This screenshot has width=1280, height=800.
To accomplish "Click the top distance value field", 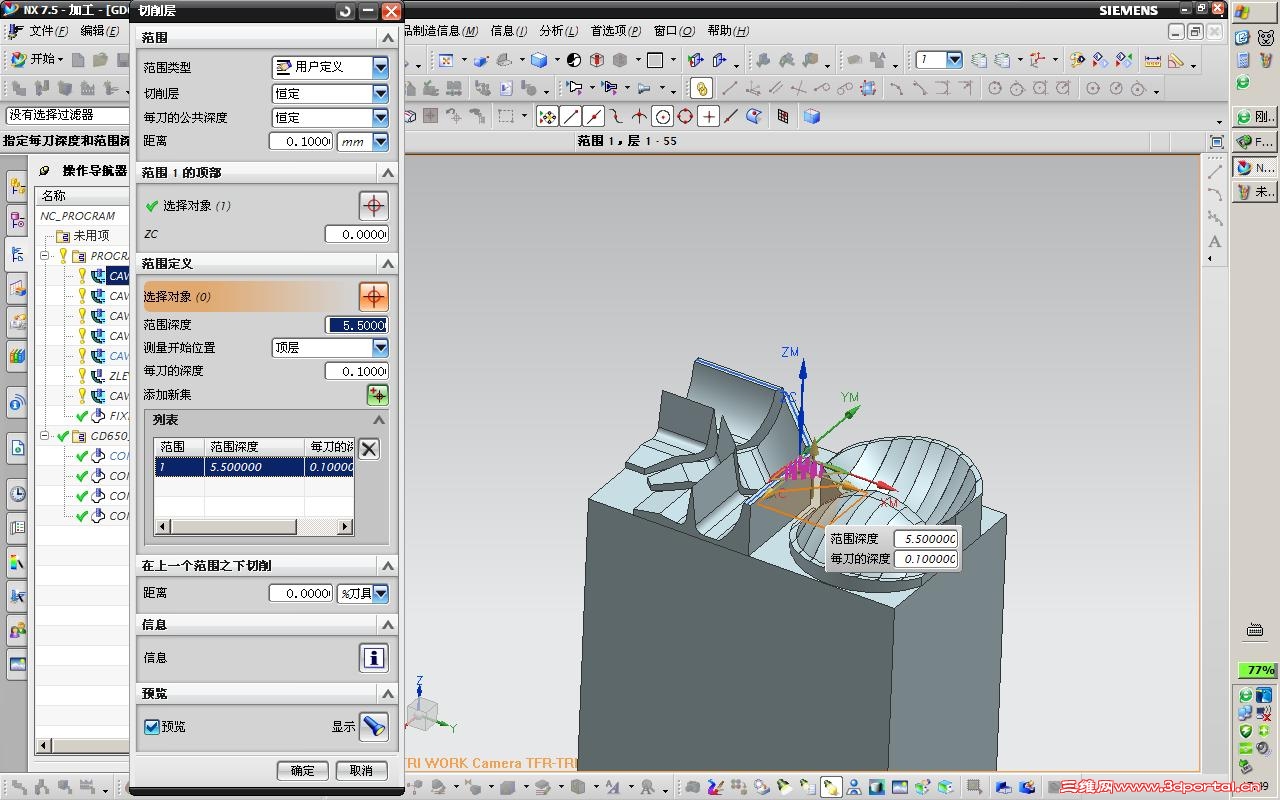I will click(301, 142).
